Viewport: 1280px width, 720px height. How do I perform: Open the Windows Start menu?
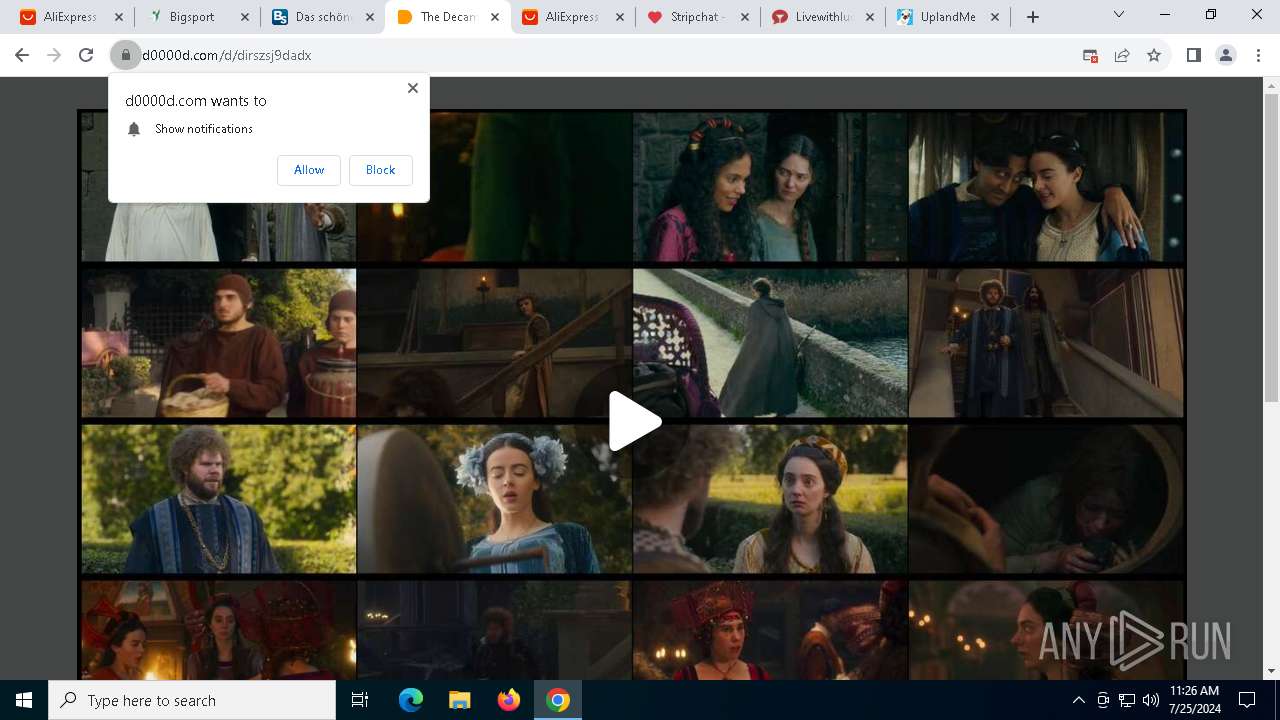[24, 700]
